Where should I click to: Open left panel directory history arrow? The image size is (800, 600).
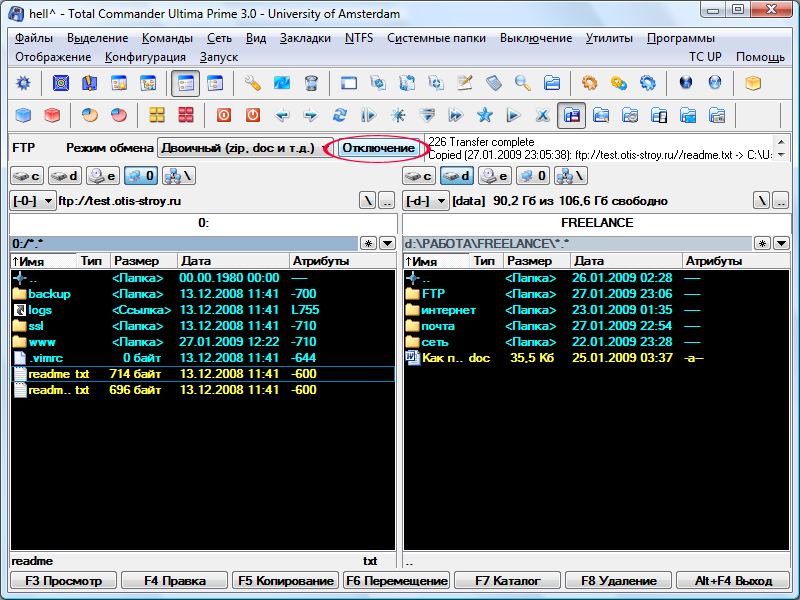(387, 243)
